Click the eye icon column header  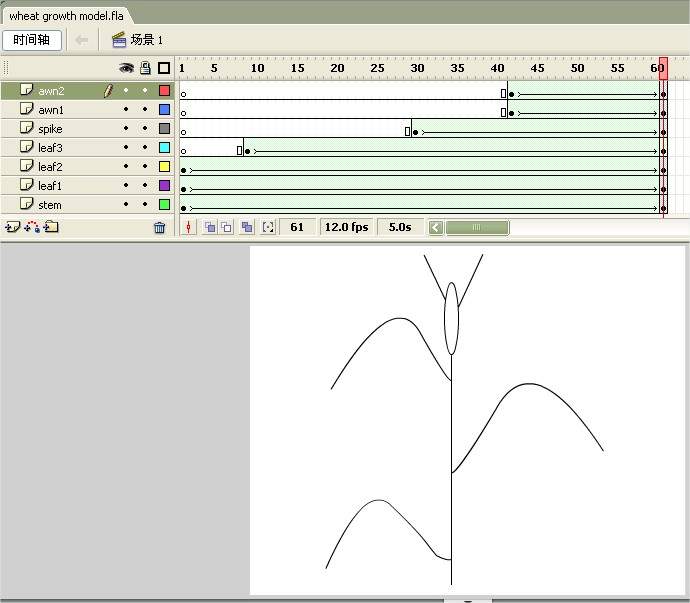pyautogui.click(x=126, y=68)
